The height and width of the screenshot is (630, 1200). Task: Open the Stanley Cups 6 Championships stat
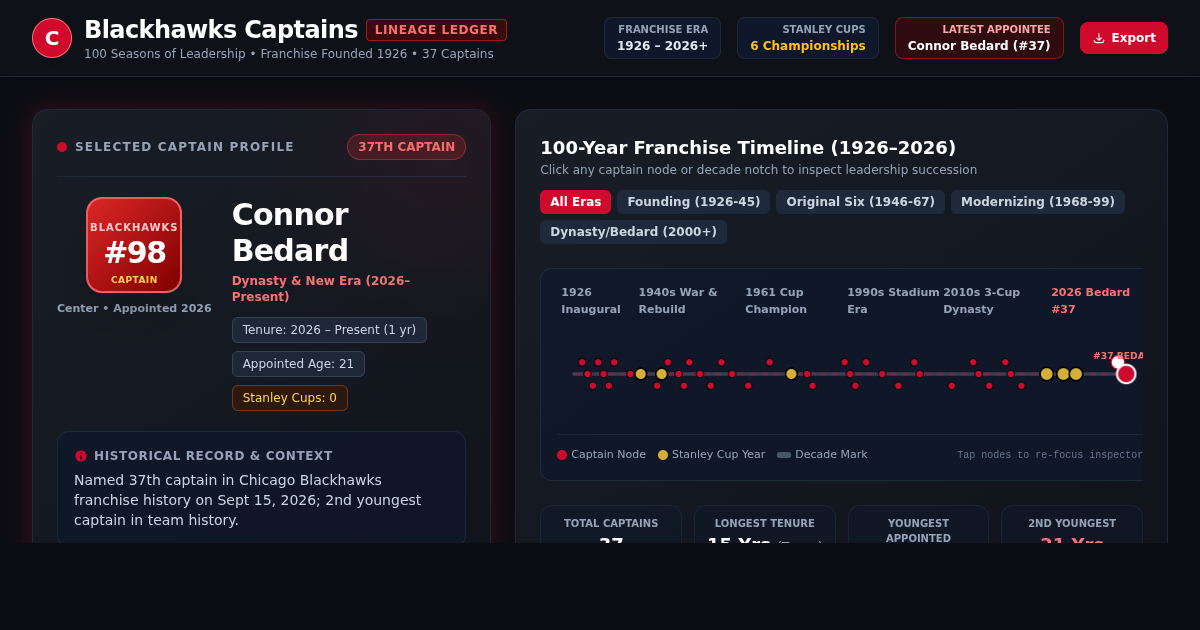point(808,38)
